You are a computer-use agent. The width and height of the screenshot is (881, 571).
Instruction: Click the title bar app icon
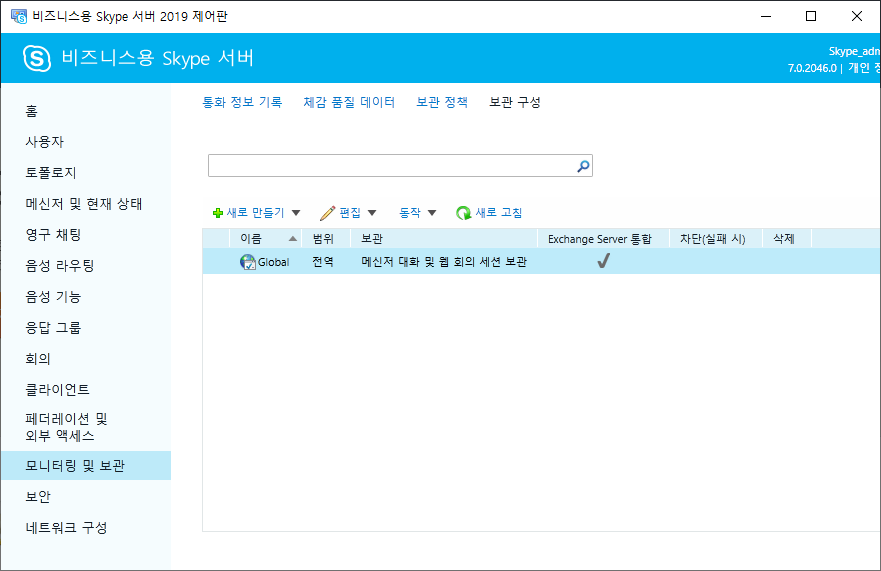19,16
